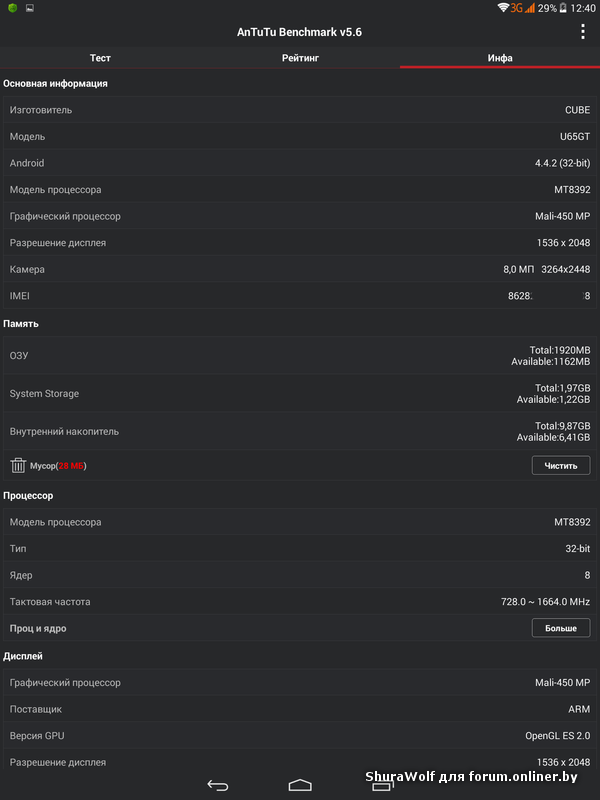
Task: Select the Инфа tab
Action: (x=500, y=58)
